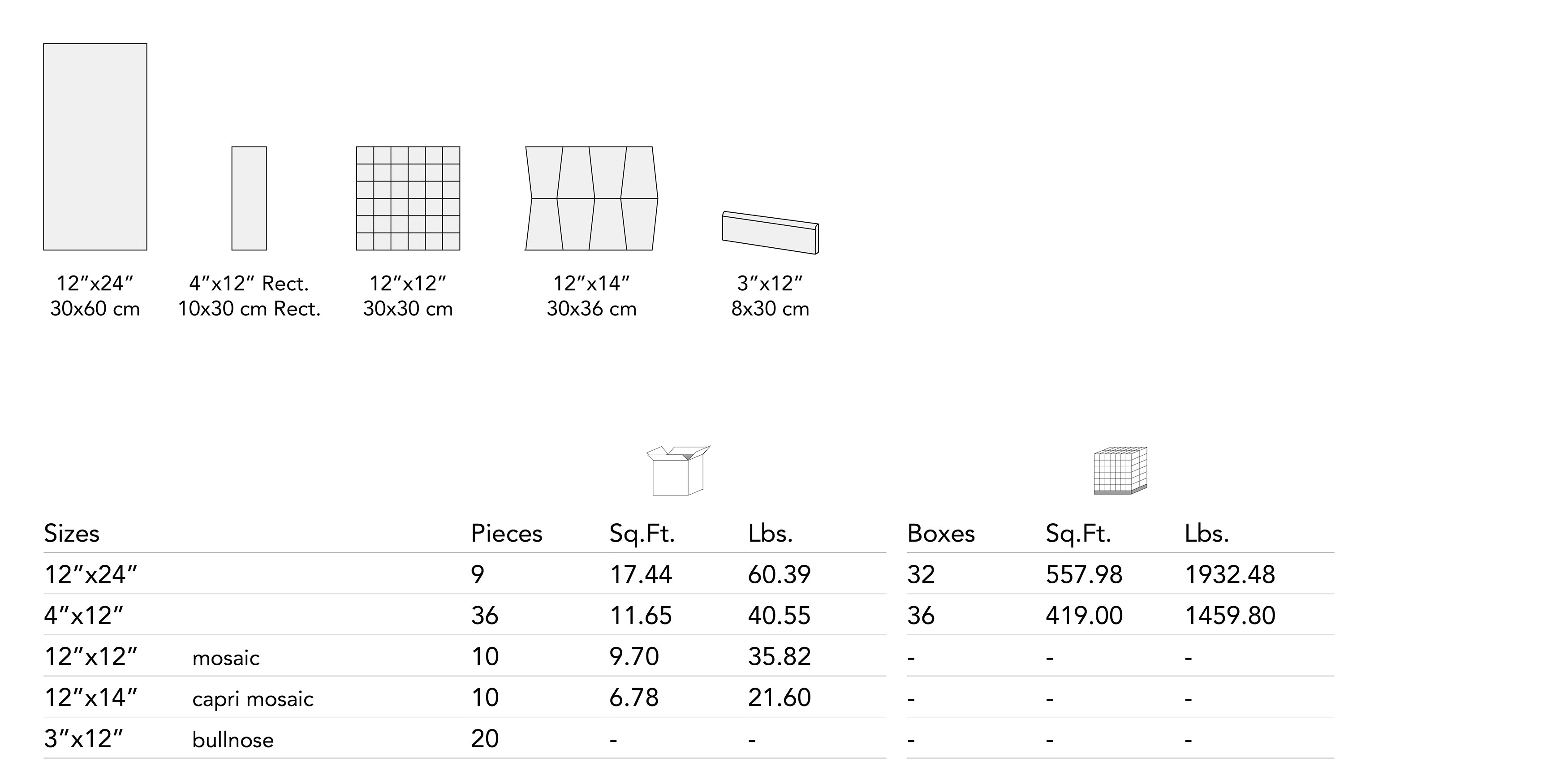Click the 8x30 cm size caption
Image resolution: width=1568 pixels, height=784 pixels.
(770, 309)
